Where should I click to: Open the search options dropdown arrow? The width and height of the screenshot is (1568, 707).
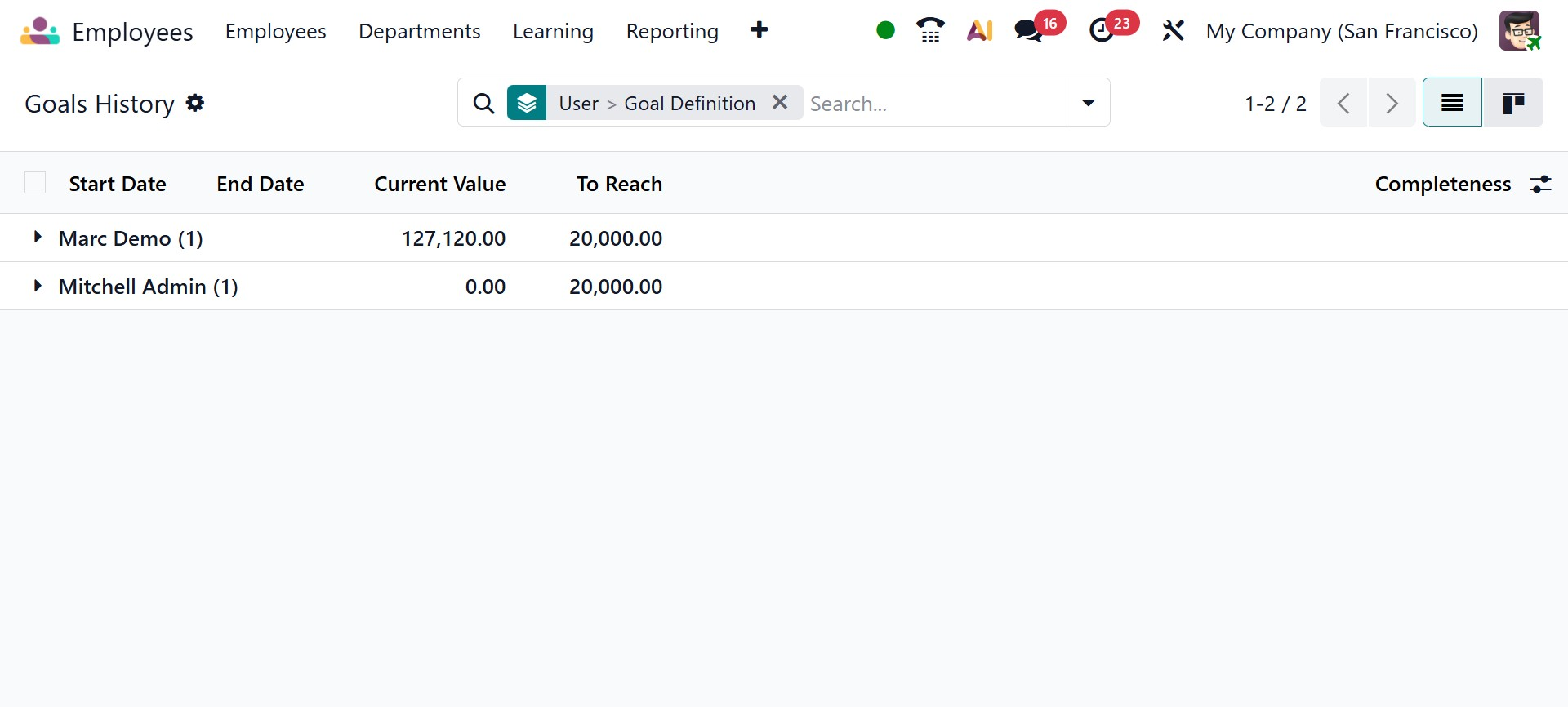click(x=1088, y=103)
